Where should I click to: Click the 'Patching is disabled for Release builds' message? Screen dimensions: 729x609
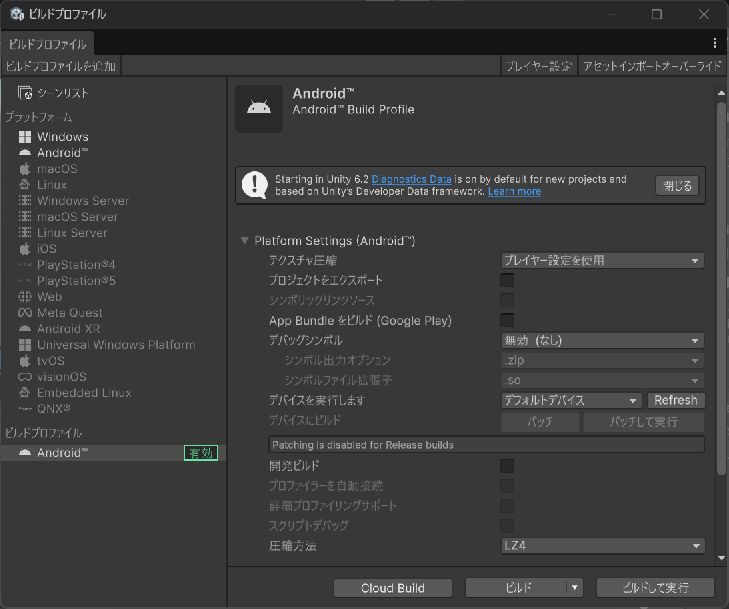point(487,445)
